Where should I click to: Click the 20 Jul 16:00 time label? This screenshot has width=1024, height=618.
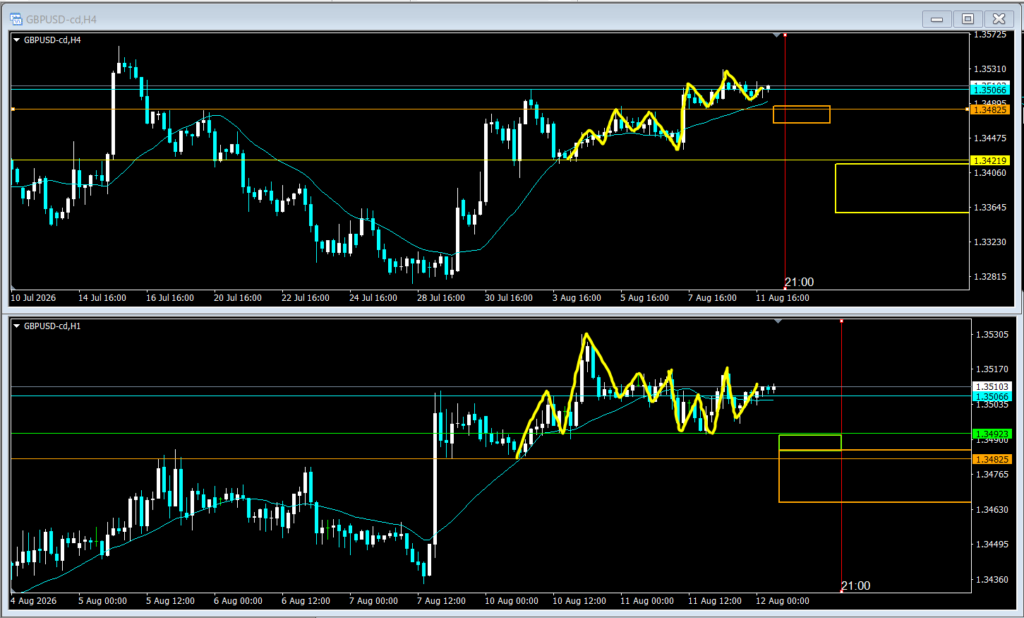click(238, 298)
